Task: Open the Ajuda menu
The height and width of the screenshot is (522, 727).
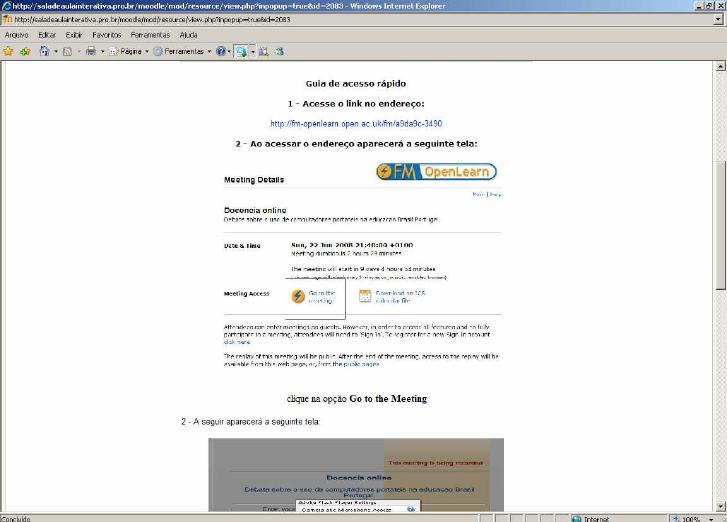Action: coord(188,35)
